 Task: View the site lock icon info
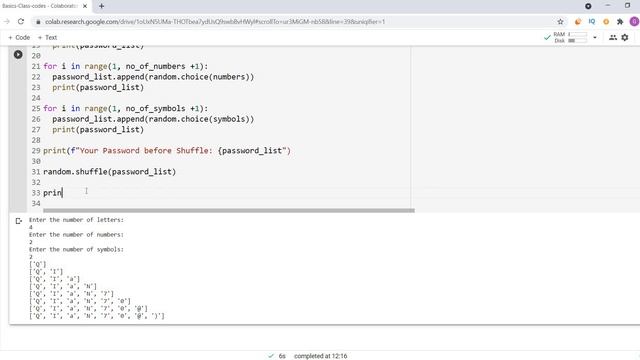pyautogui.click(x=38, y=22)
